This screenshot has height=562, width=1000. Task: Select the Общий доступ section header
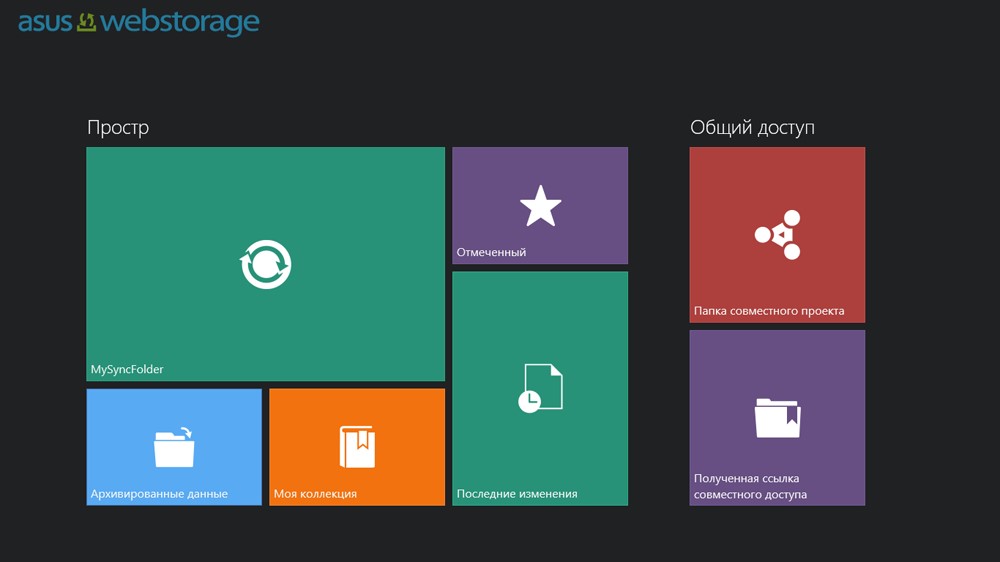(x=753, y=128)
